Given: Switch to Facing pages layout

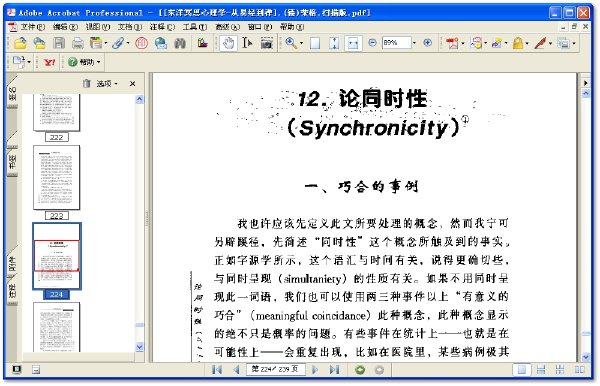Looking at the screenshot, I should pos(579,370).
